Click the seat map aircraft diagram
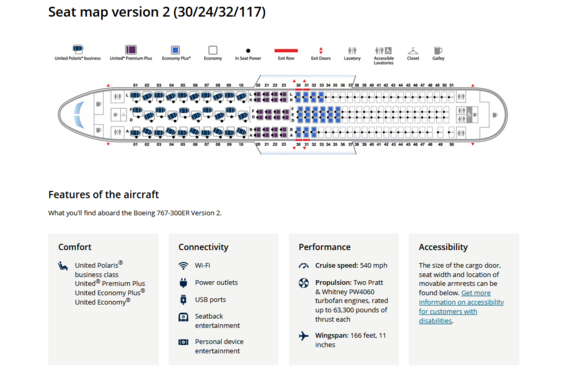 (x=283, y=115)
